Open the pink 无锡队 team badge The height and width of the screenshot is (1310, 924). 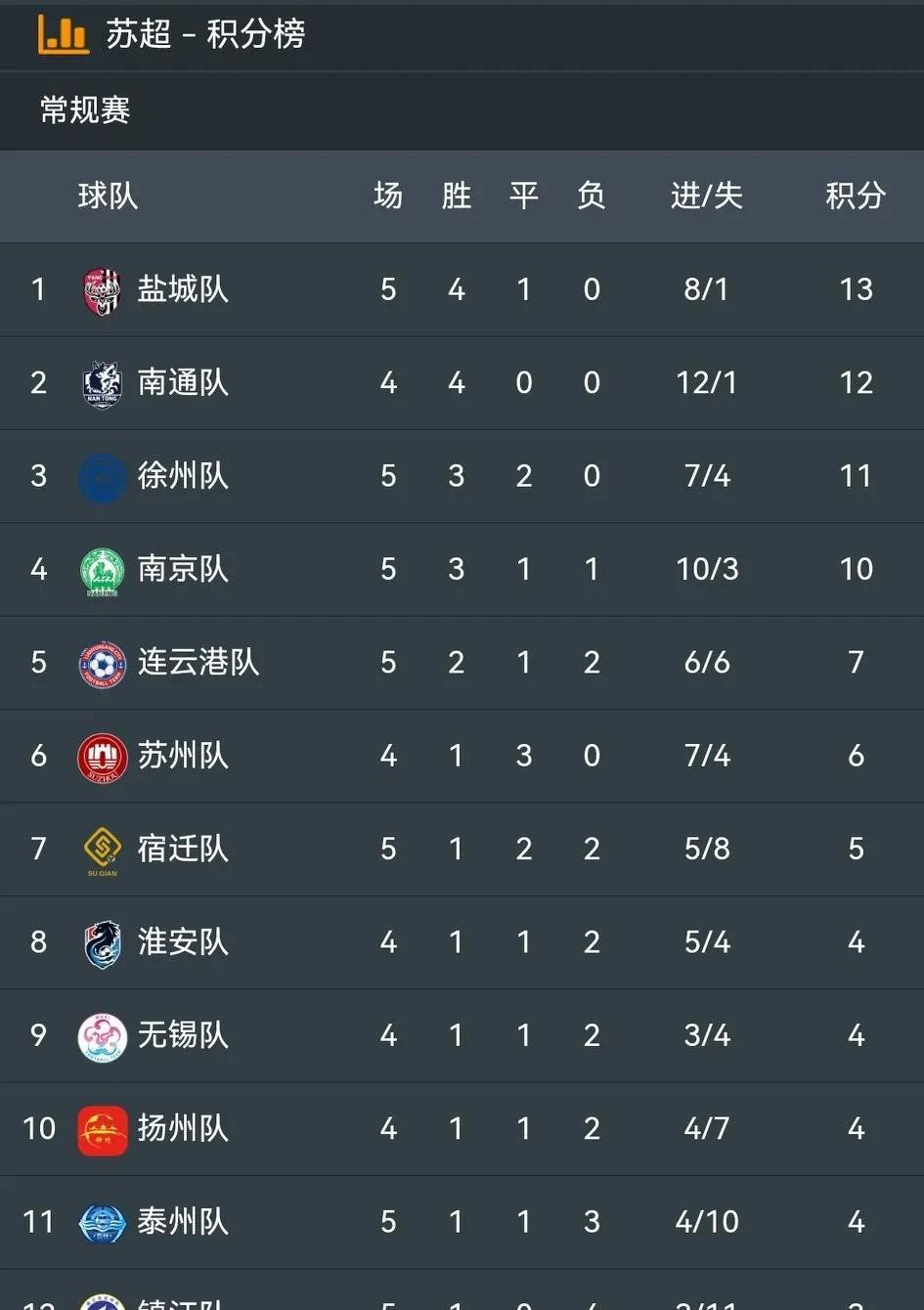pos(103,1037)
